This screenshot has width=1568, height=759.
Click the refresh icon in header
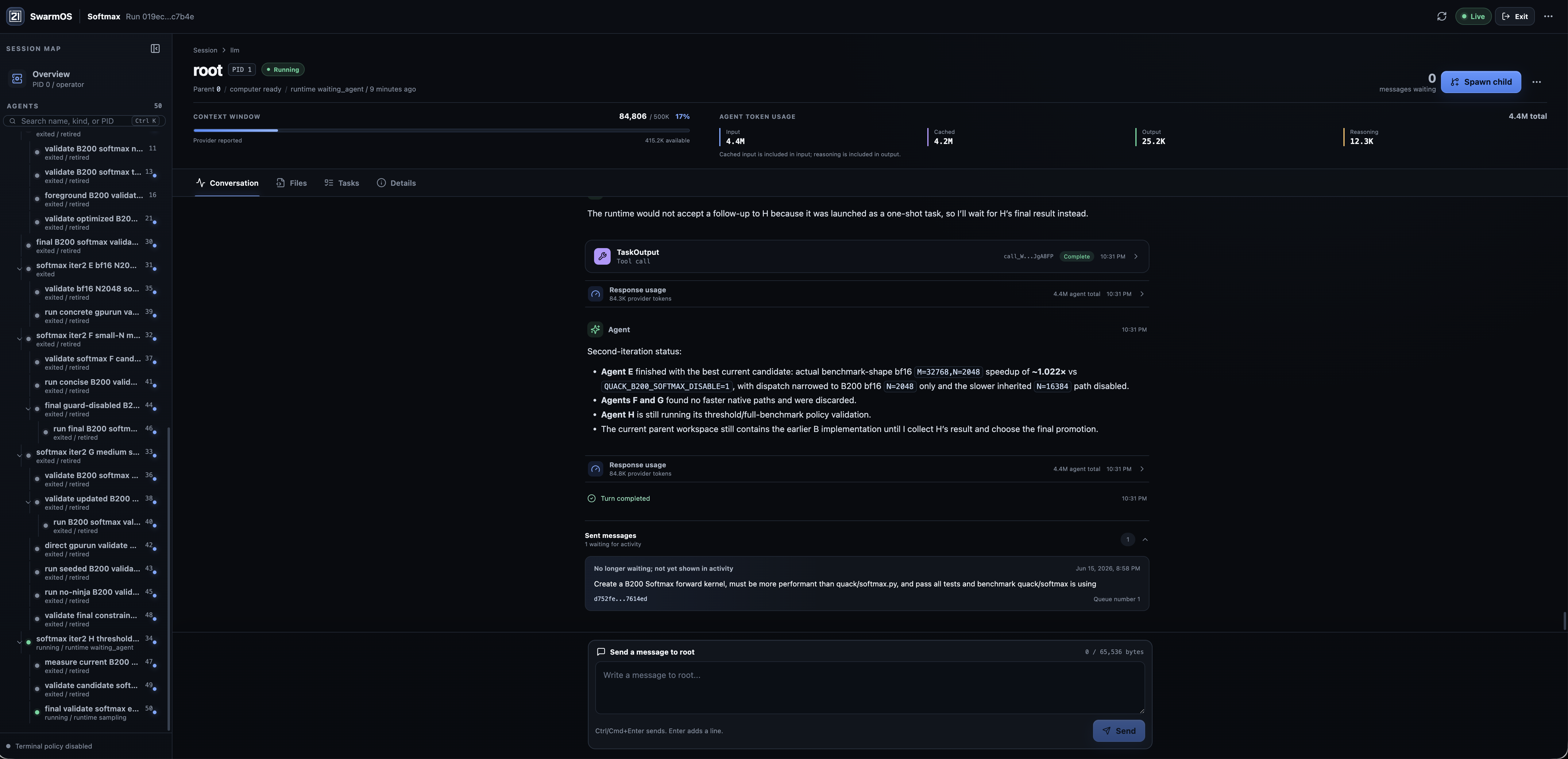coord(1441,17)
